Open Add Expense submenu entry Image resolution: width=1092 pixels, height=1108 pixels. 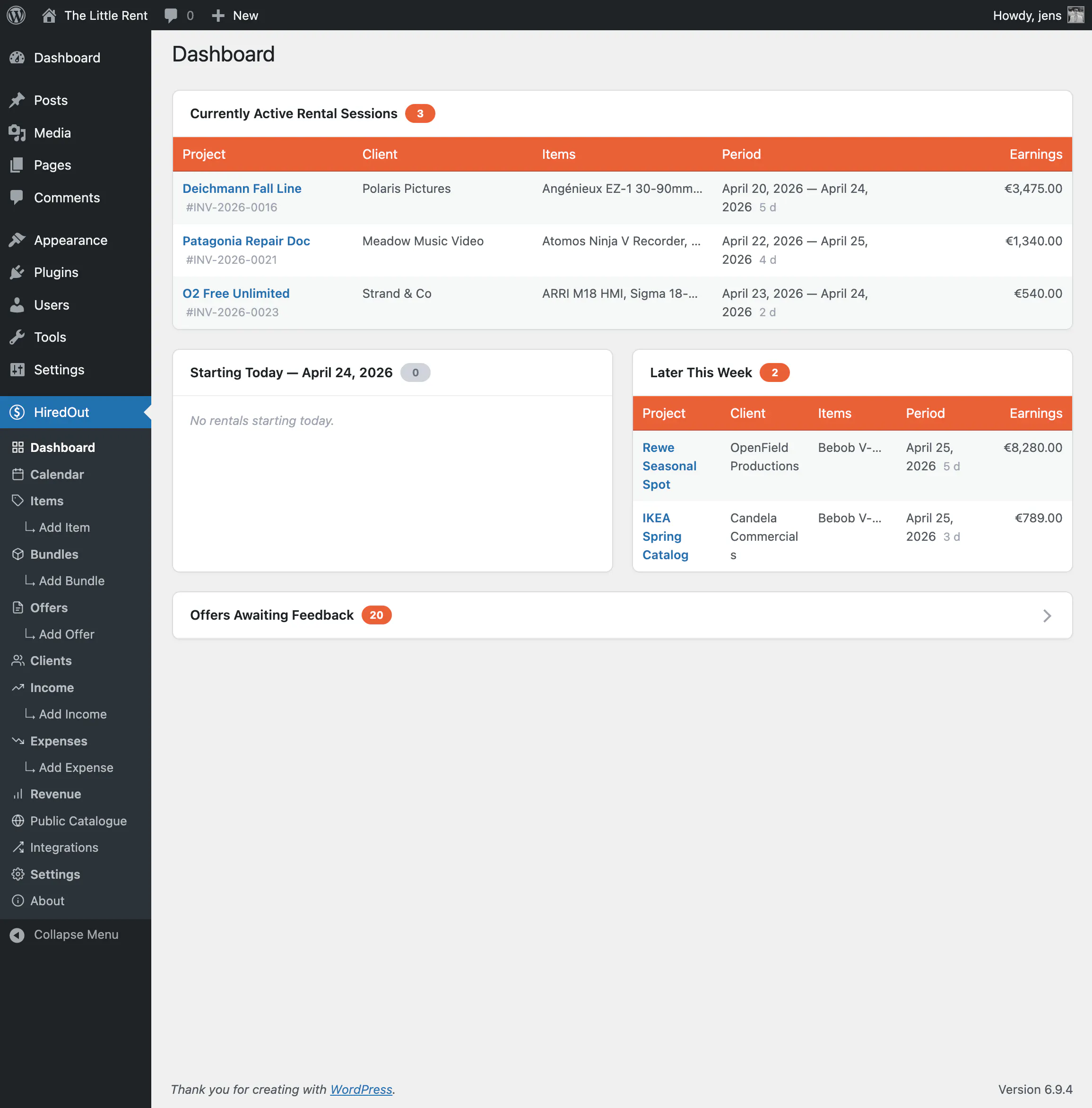[76, 767]
